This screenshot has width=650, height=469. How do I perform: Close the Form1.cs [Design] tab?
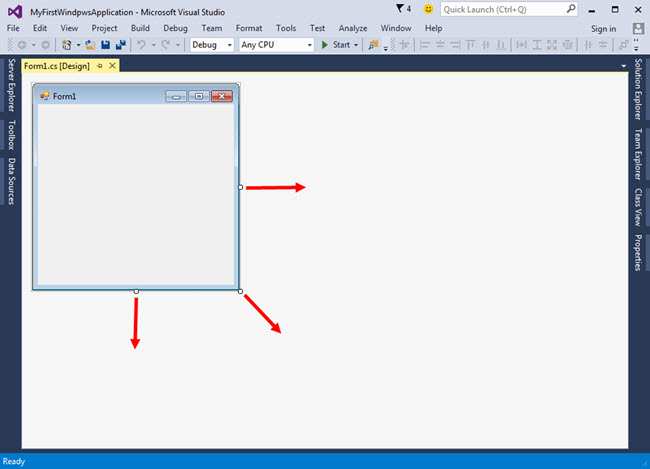112,66
